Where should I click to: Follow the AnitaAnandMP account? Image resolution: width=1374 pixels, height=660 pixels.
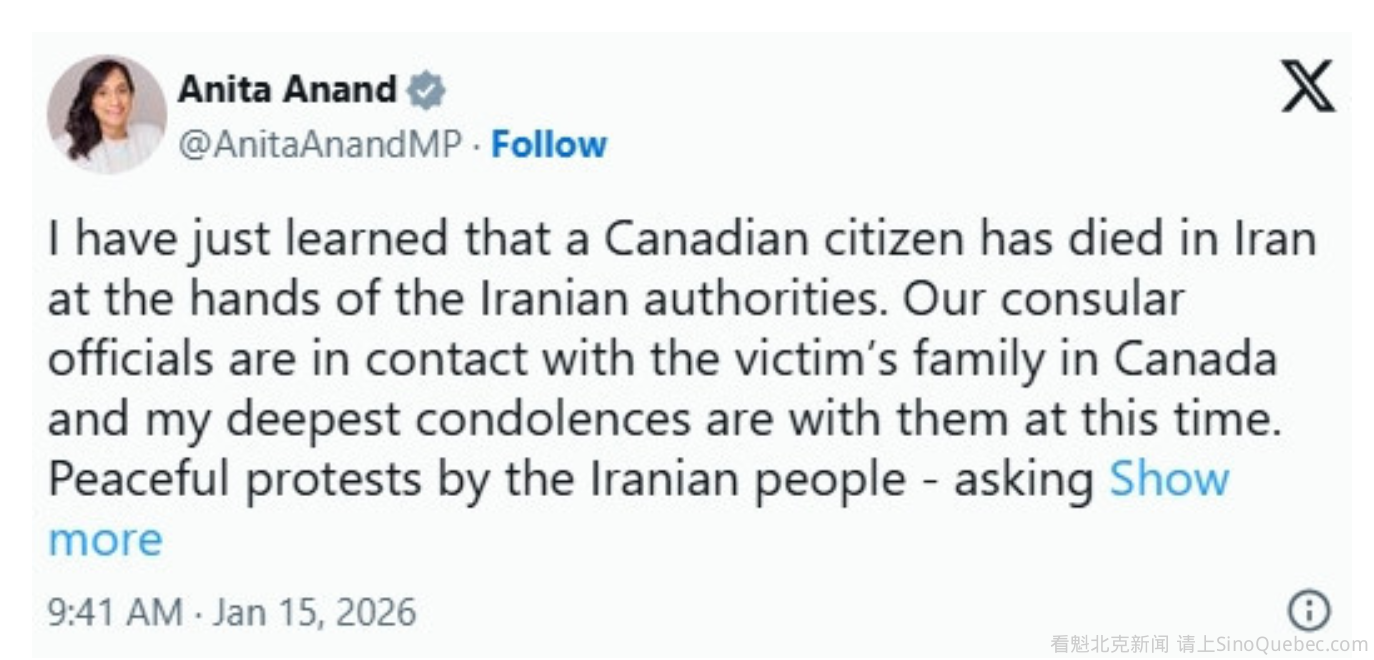(x=549, y=145)
